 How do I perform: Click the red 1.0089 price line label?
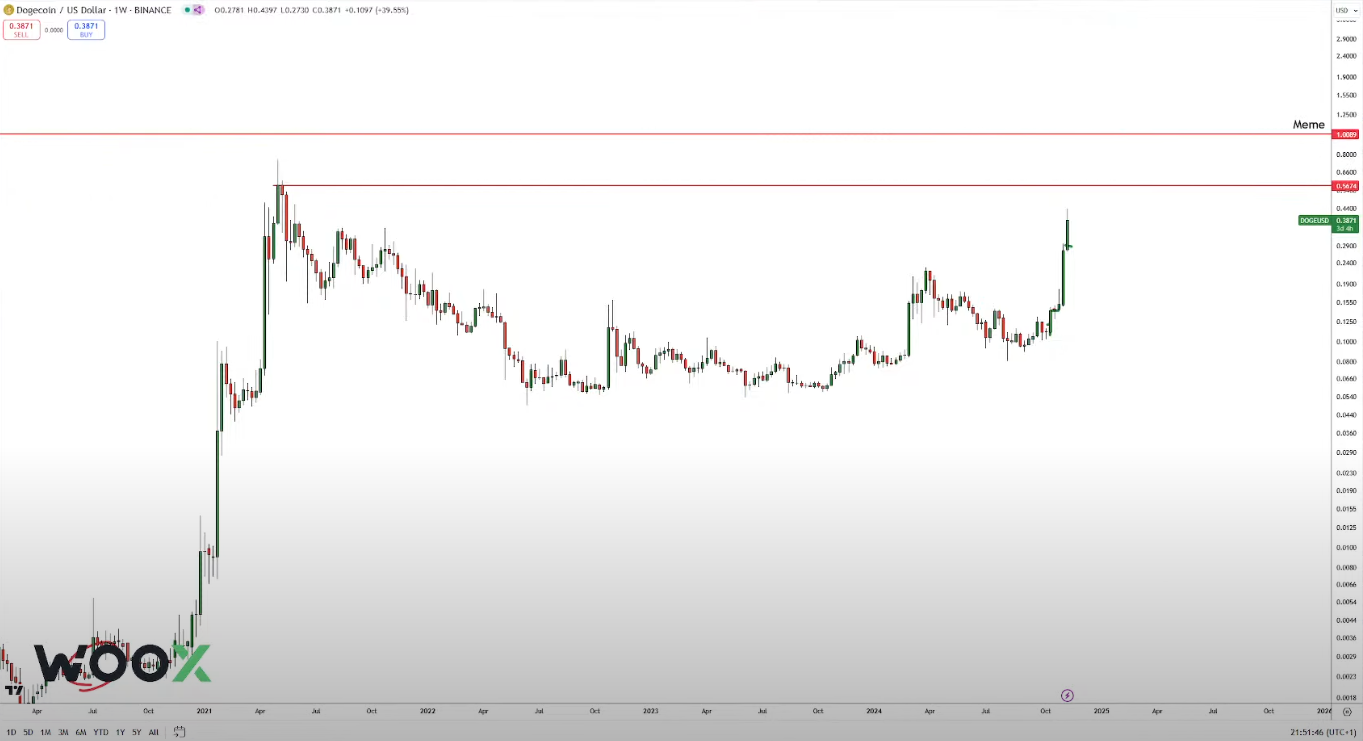1346,134
